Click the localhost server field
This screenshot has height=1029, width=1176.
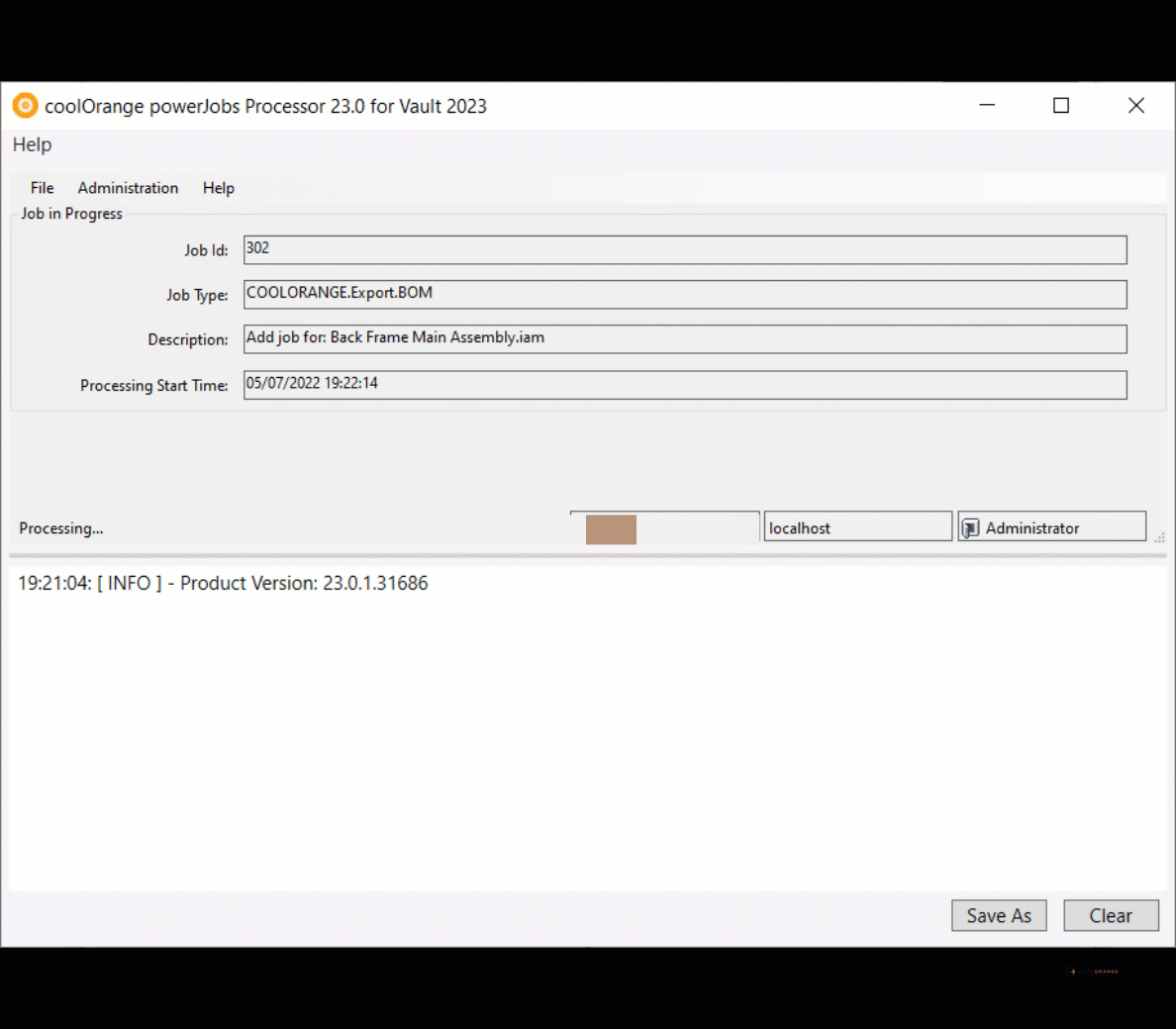tap(857, 525)
